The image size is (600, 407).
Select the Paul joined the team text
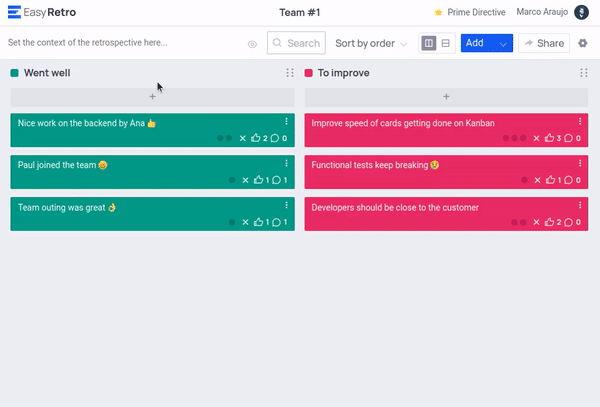(x=63, y=165)
